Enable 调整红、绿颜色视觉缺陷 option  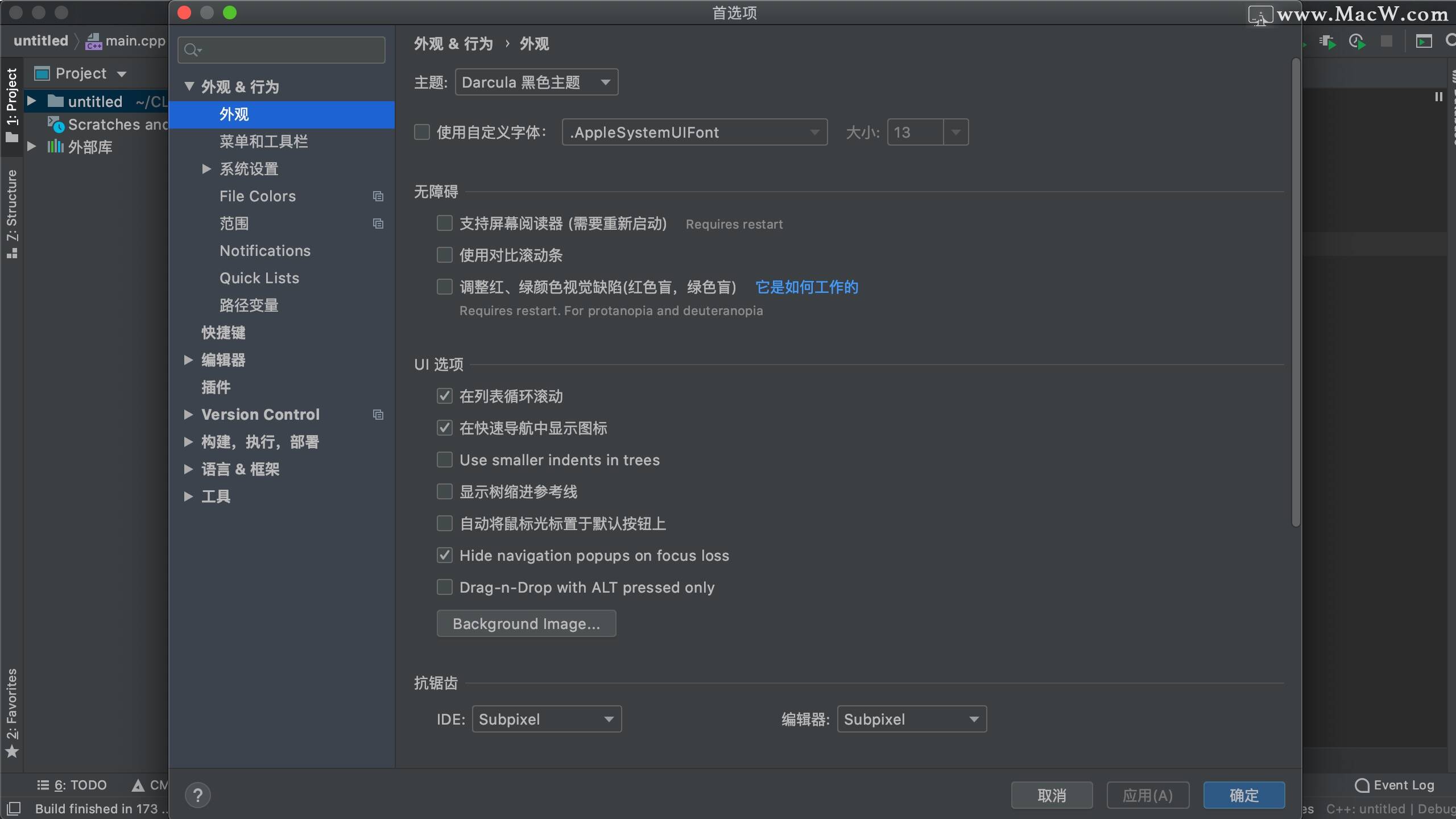tap(444, 287)
